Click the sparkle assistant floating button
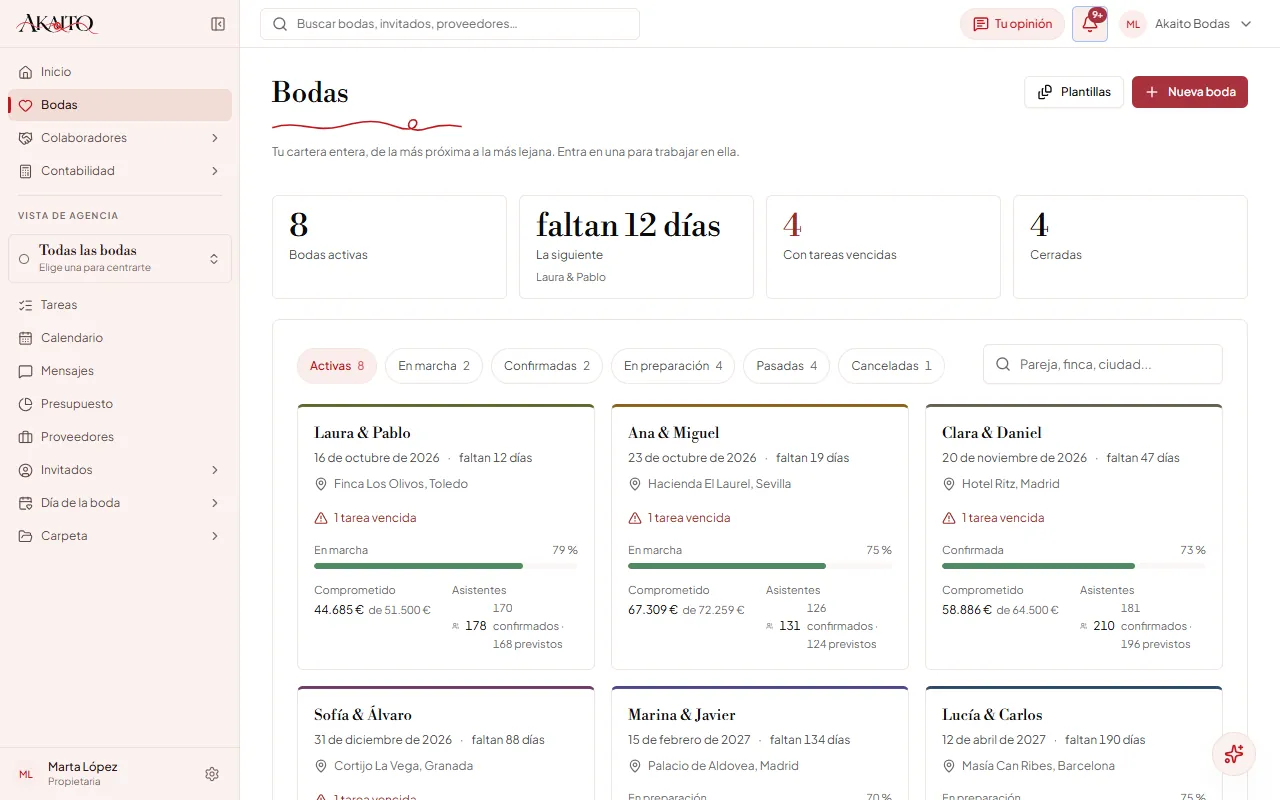 [x=1234, y=754]
